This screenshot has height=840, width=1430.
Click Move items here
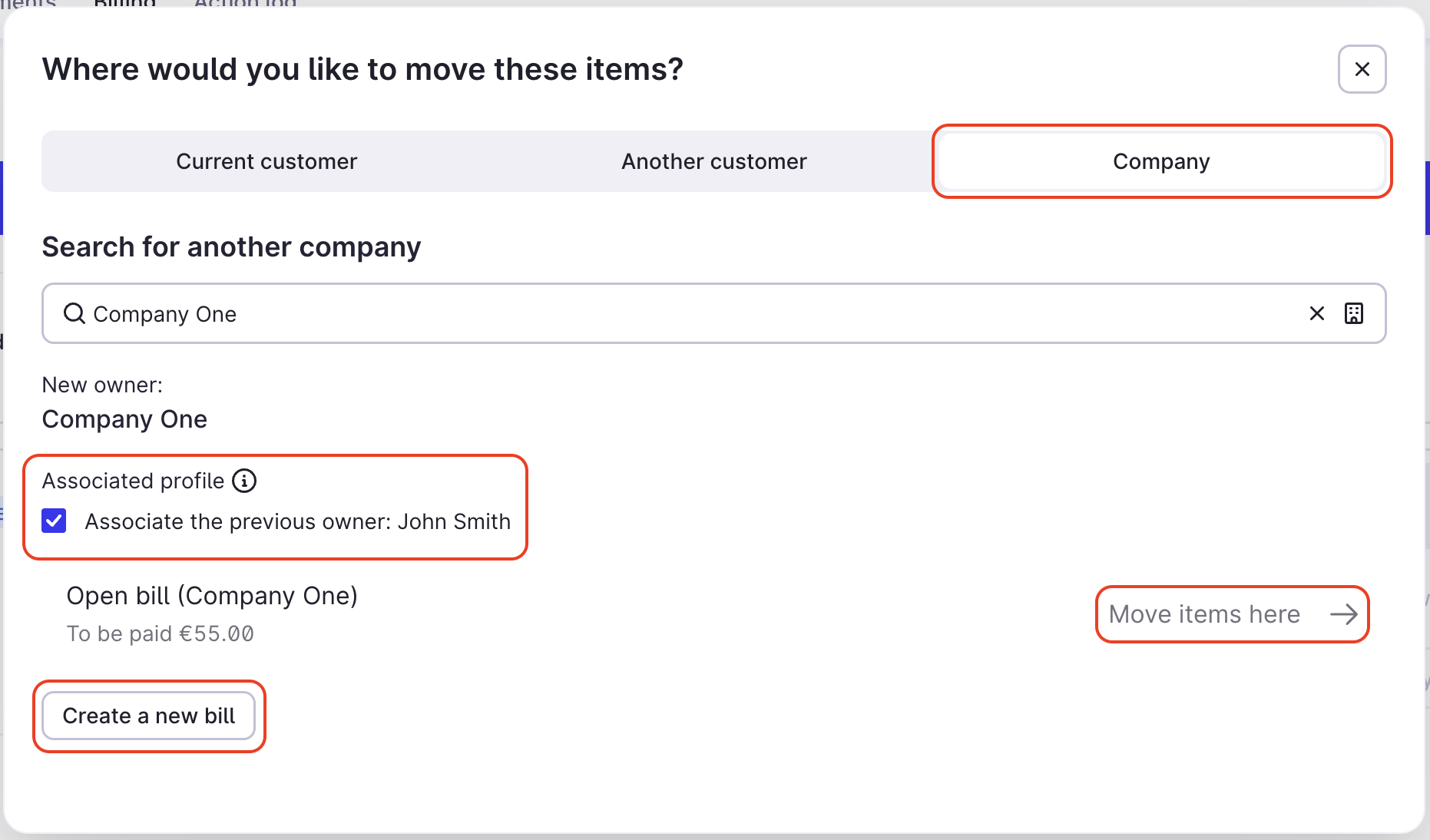coord(1204,614)
